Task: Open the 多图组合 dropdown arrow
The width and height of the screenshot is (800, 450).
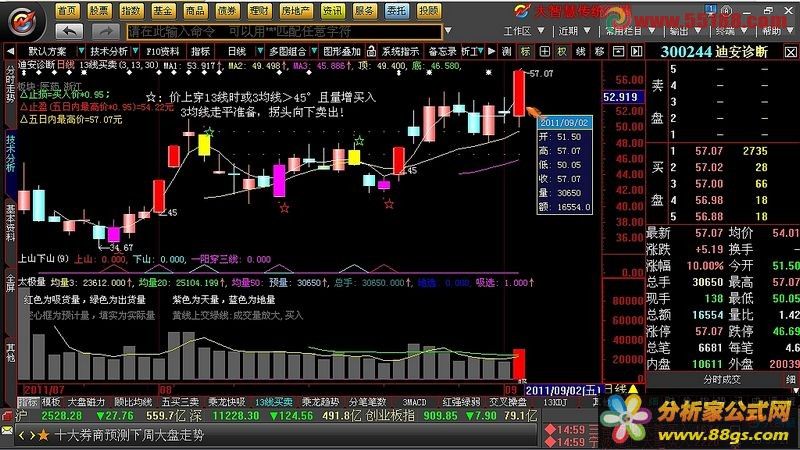Action: pyautogui.click(x=314, y=51)
